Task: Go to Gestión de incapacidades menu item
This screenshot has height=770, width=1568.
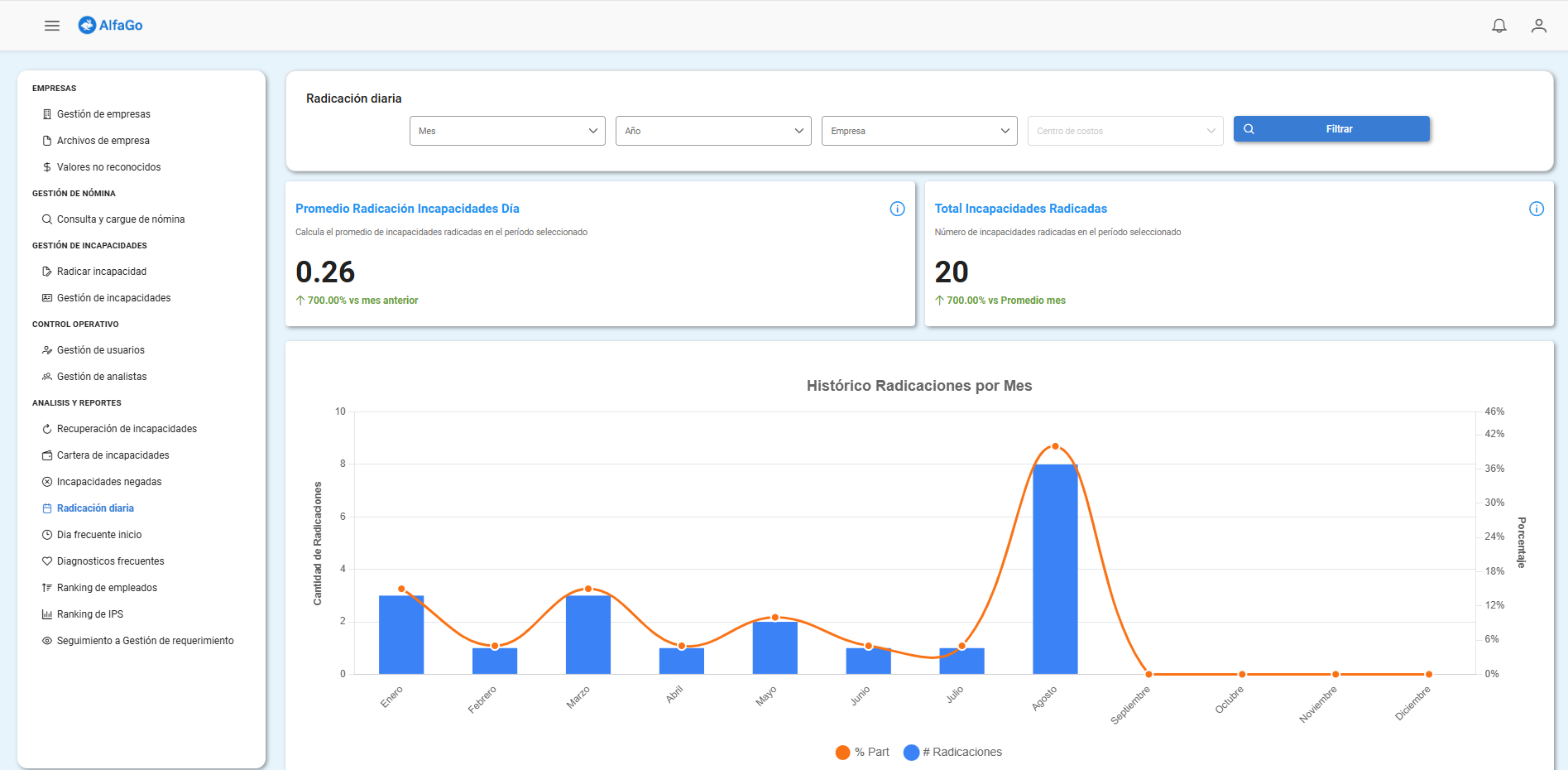Action: pos(113,298)
